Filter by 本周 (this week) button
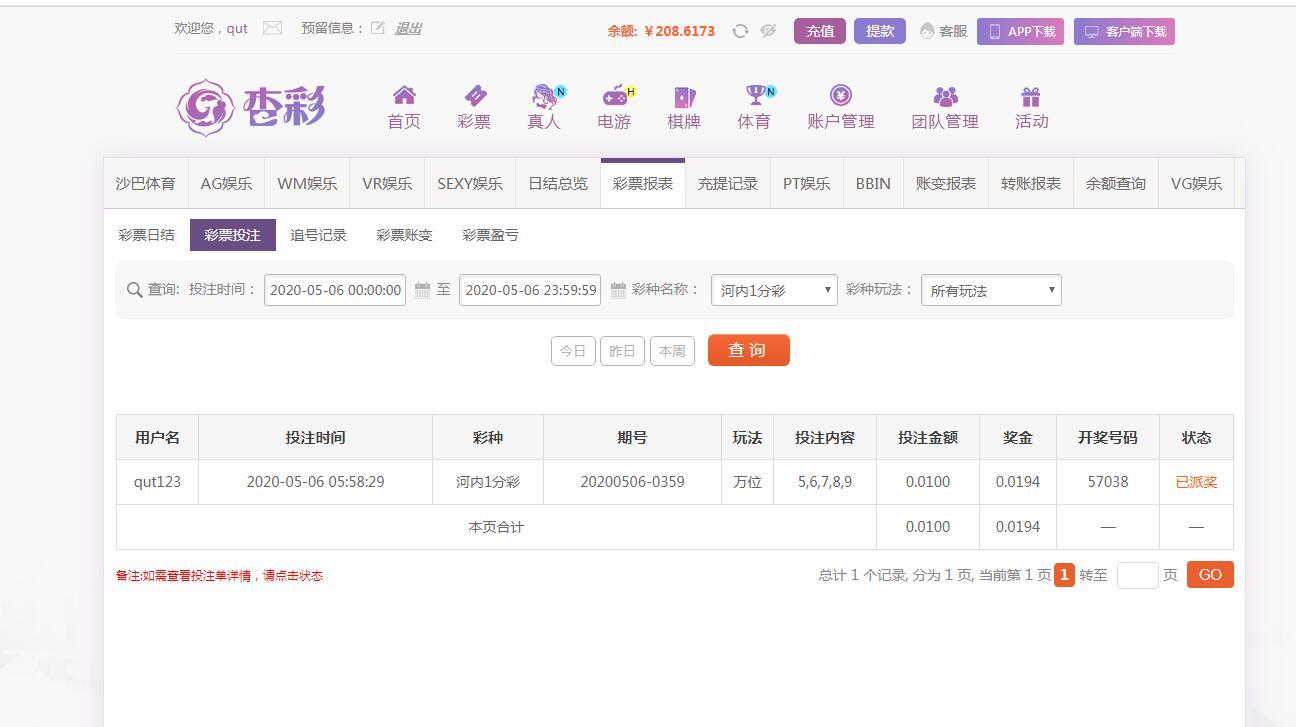The image size is (1296, 727). 672,351
